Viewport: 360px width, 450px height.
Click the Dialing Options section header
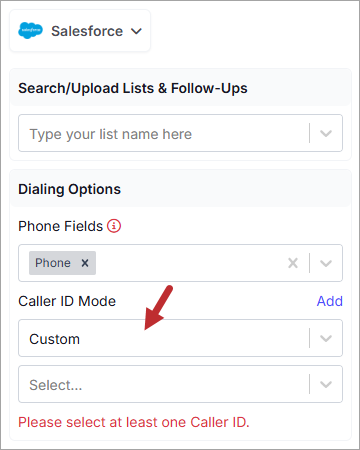[69, 189]
